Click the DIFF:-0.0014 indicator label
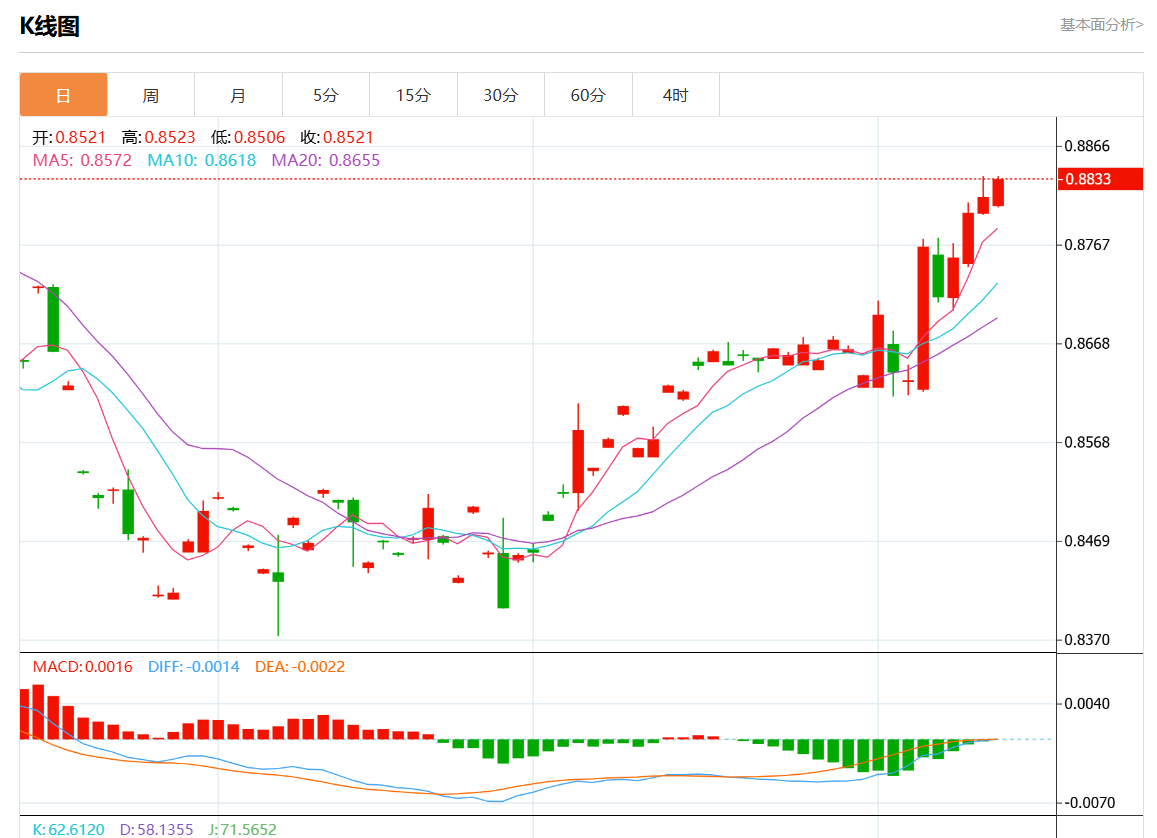 pos(194,667)
